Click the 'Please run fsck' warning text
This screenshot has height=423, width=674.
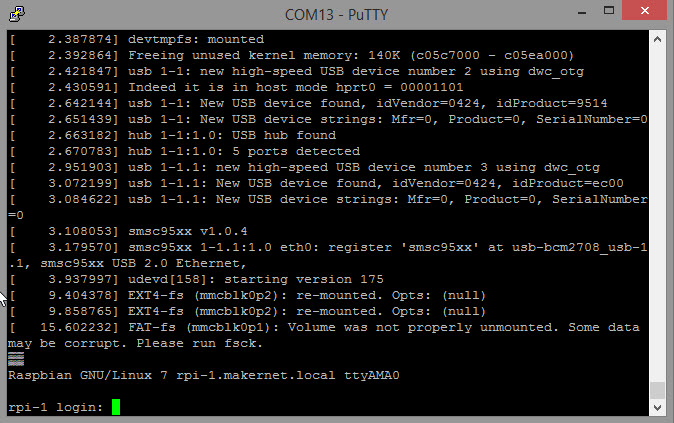tap(199, 343)
